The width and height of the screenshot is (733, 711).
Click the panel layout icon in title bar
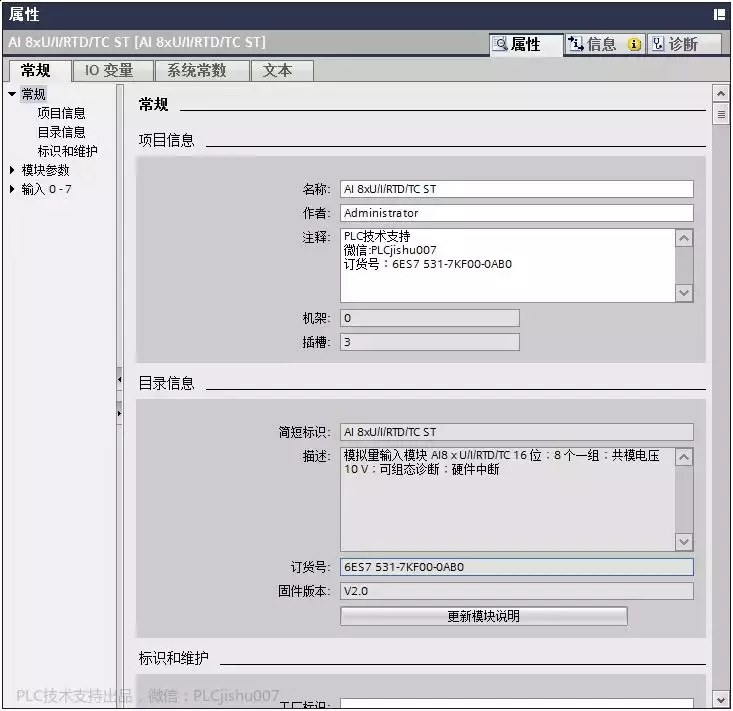(x=718, y=14)
